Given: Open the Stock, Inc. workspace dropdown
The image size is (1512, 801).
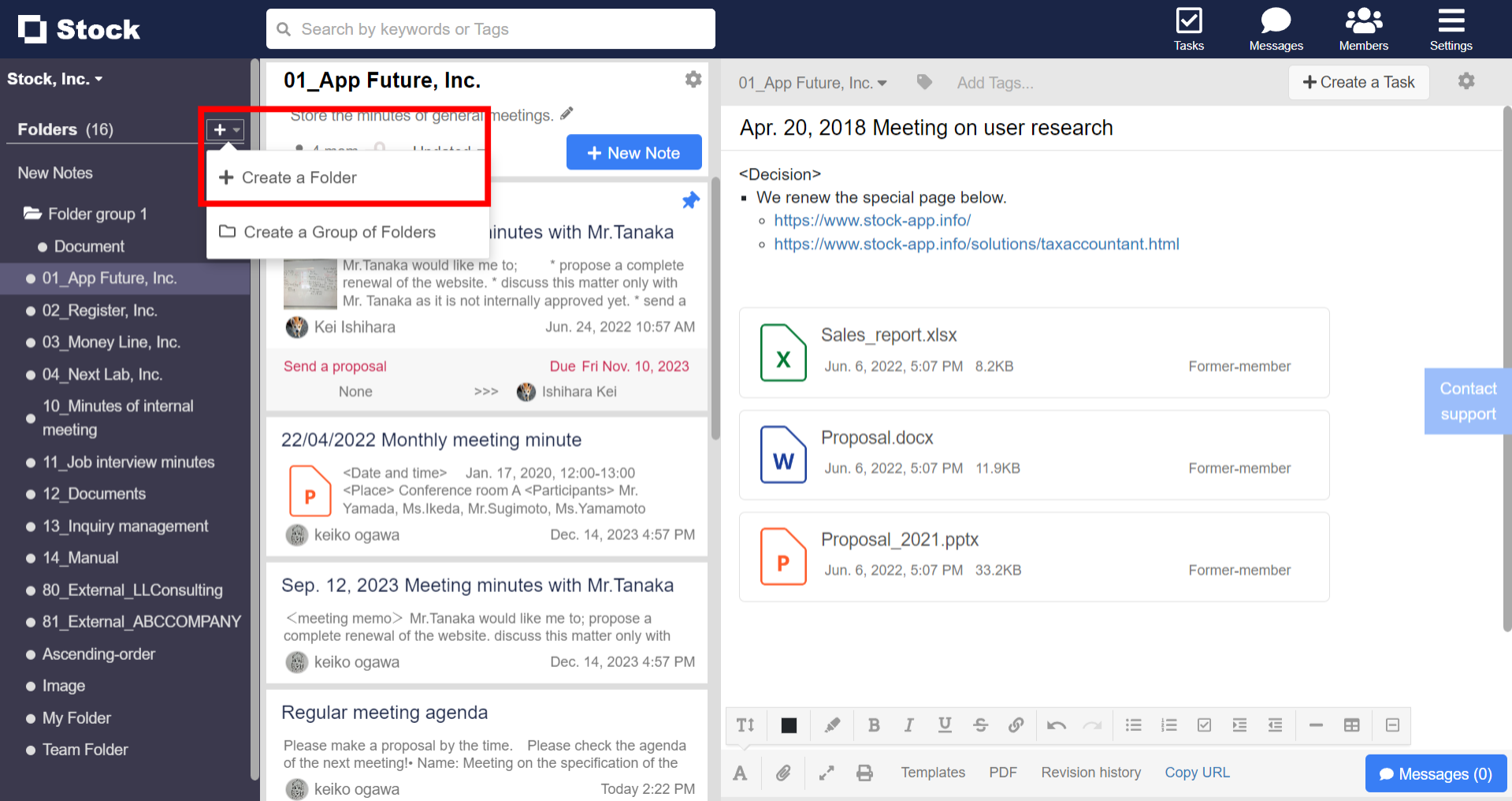Looking at the screenshot, I should [x=55, y=78].
